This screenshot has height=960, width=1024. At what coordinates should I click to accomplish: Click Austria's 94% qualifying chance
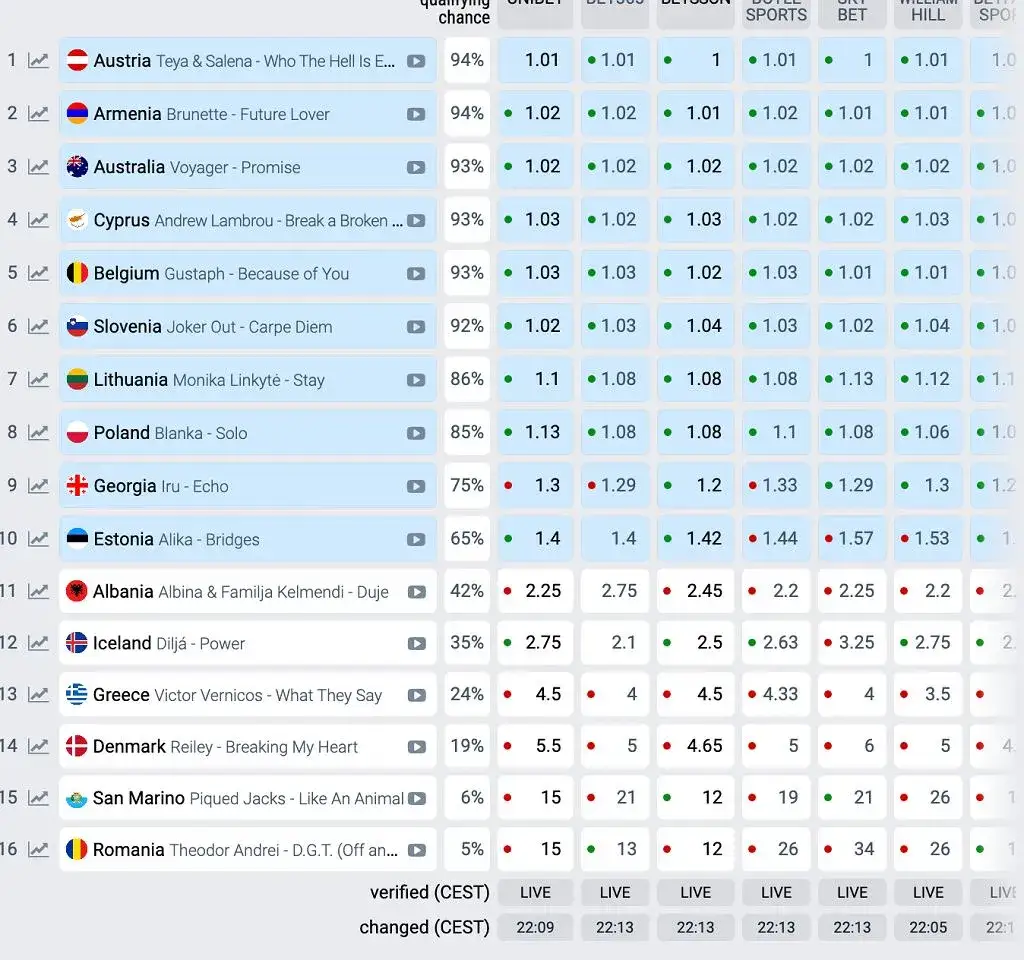tap(467, 60)
